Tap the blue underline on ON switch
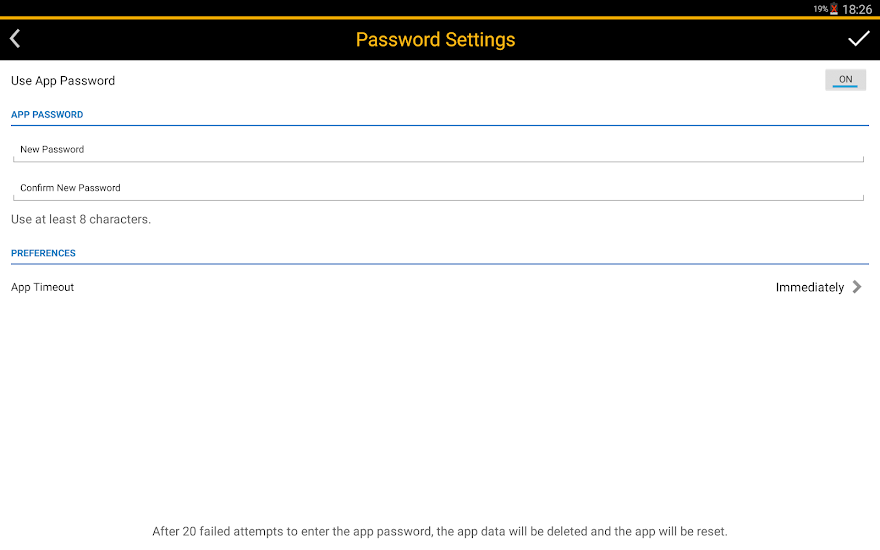This screenshot has width=880, height=550. click(x=845, y=86)
